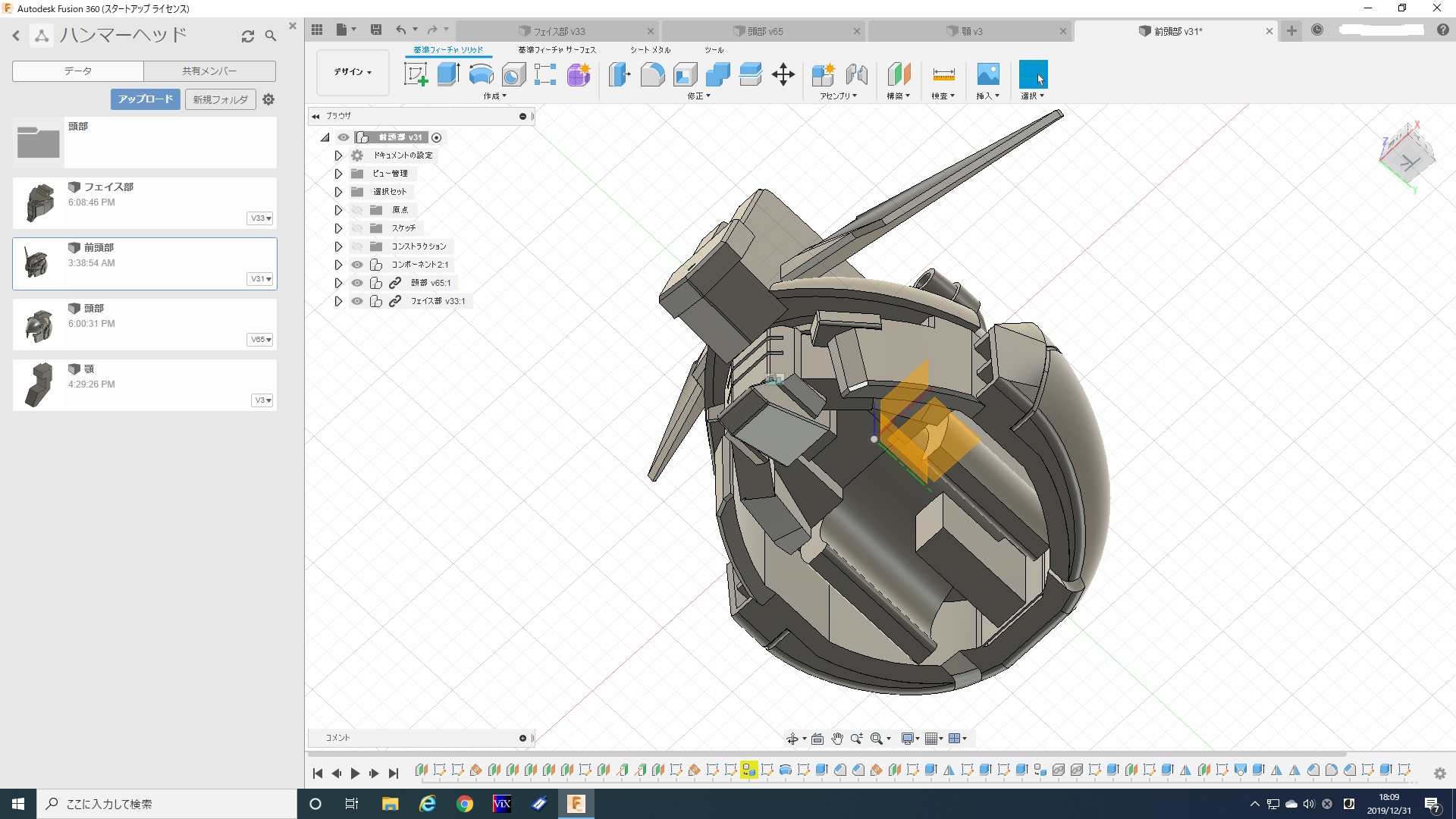The width and height of the screenshot is (1456, 819).
Task: Select the Revolve tool icon
Action: [x=481, y=74]
